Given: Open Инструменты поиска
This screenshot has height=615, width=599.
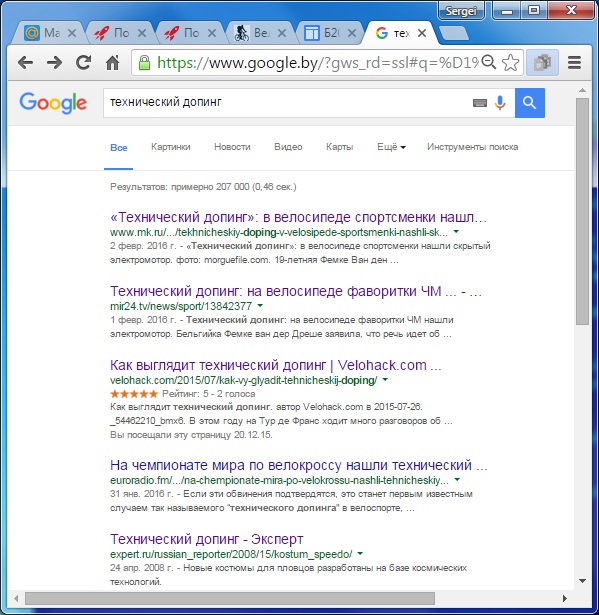Looking at the screenshot, I should [x=473, y=147].
